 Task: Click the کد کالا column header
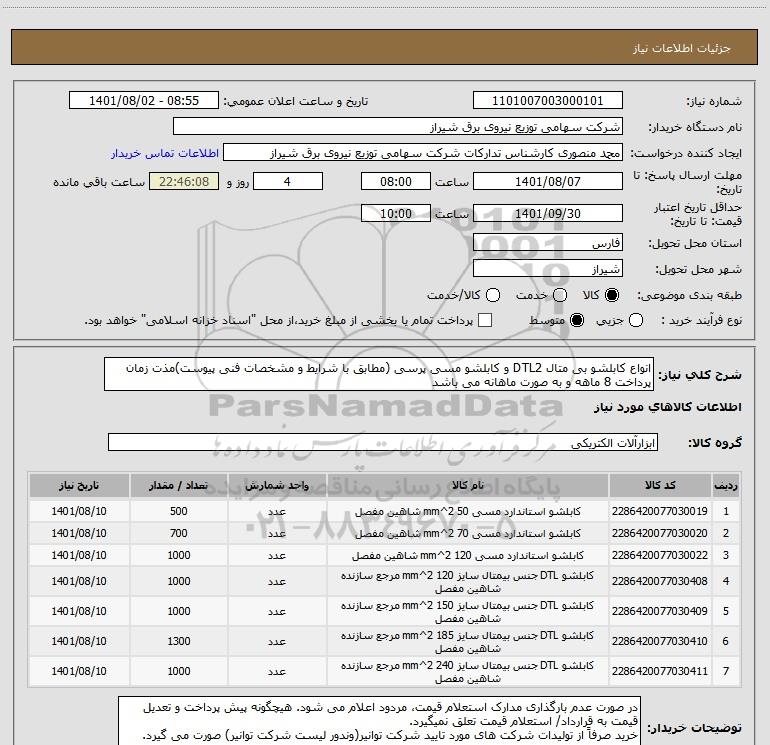point(660,486)
